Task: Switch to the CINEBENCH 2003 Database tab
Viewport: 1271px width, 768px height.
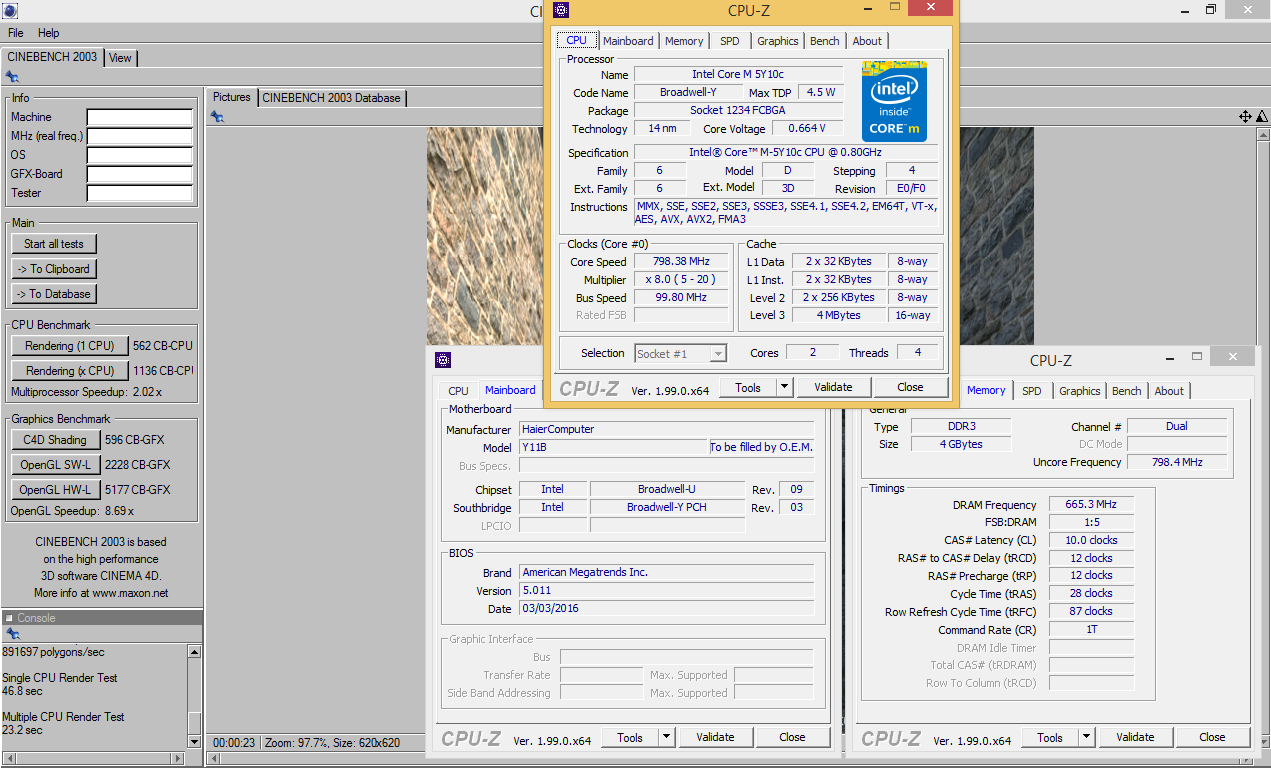Action: pyautogui.click(x=331, y=97)
